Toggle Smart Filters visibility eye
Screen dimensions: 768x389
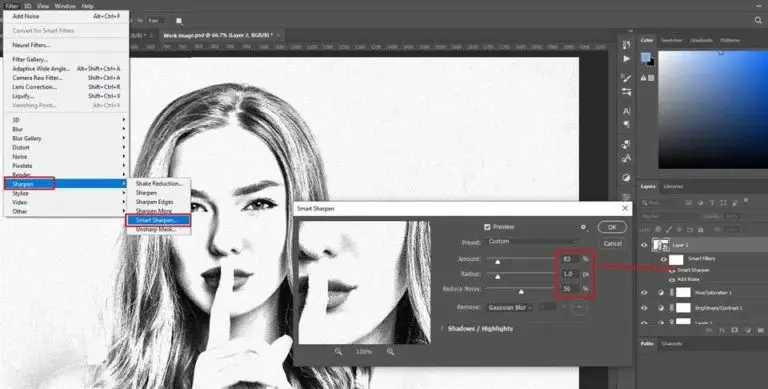click(664, 259)
